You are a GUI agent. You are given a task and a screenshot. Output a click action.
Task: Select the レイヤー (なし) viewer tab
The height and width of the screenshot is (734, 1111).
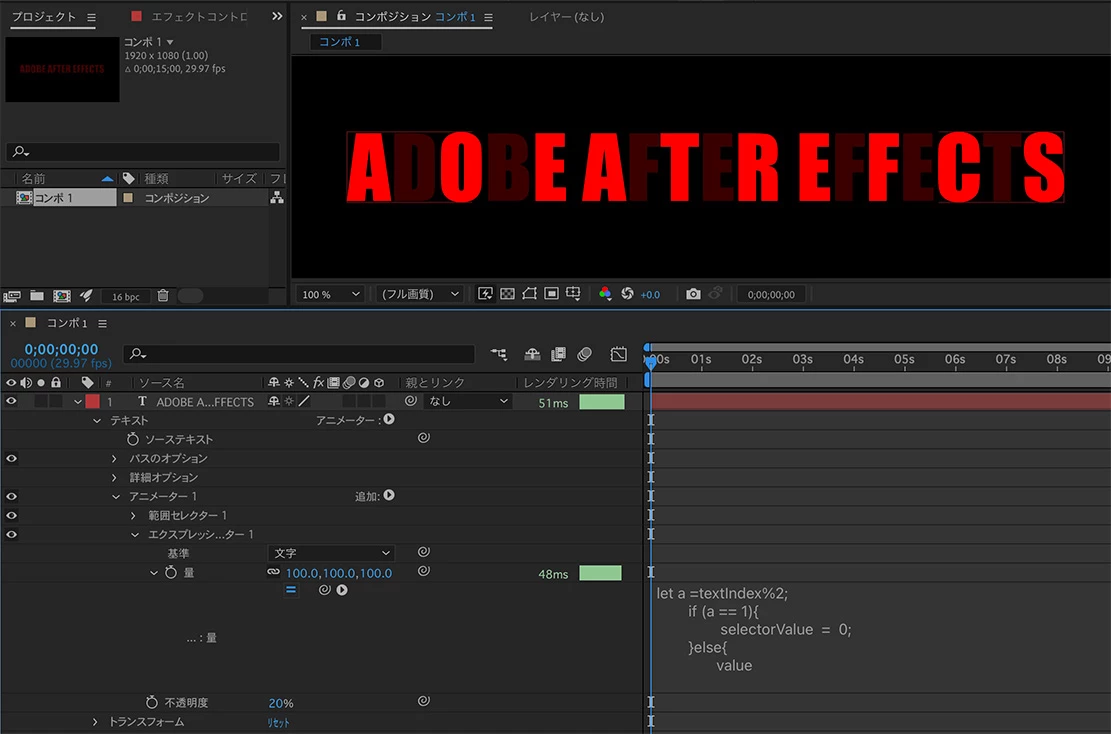coord(567,16)
